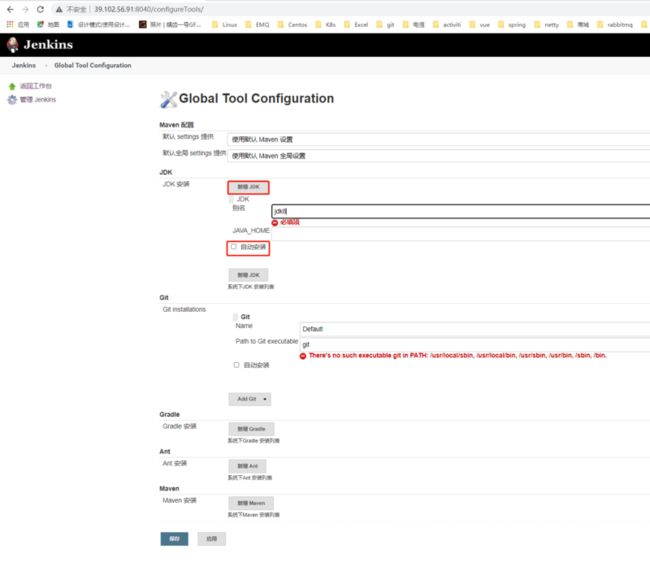The height and width of the screenshot is (588, 650).
Task: Click the add Ant button
Action: 247,466
